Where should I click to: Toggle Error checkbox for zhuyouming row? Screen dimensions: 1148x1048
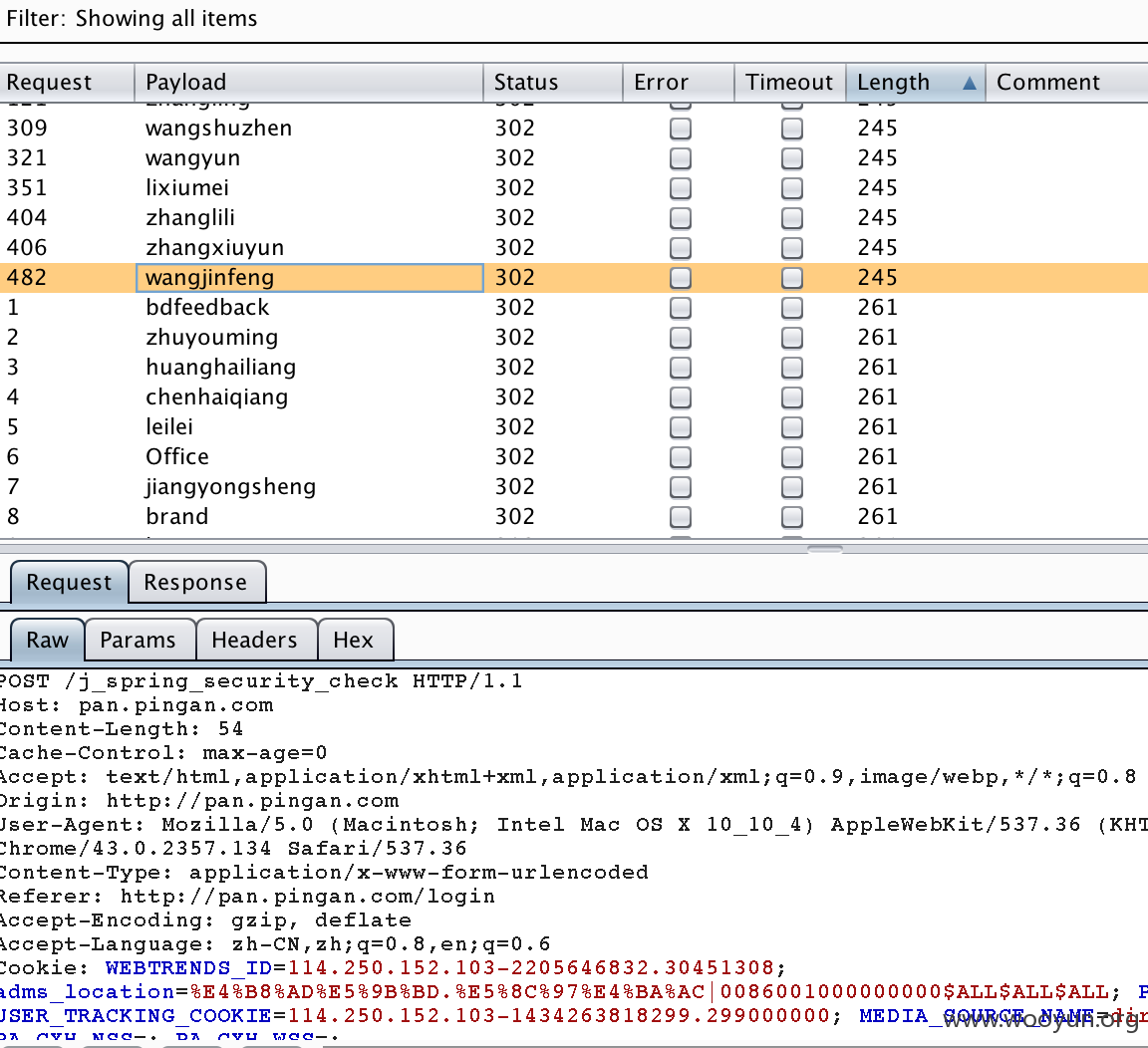pyautogui.click(x=681, y=338)
